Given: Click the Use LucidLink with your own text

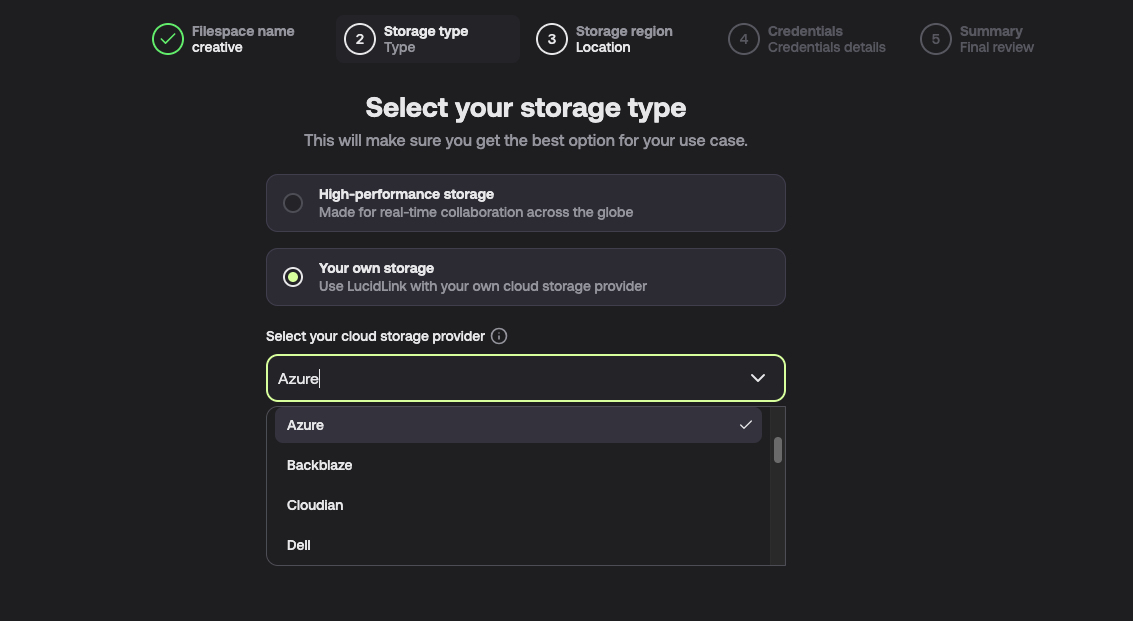Looking at the screenshot, I should 483,286.
